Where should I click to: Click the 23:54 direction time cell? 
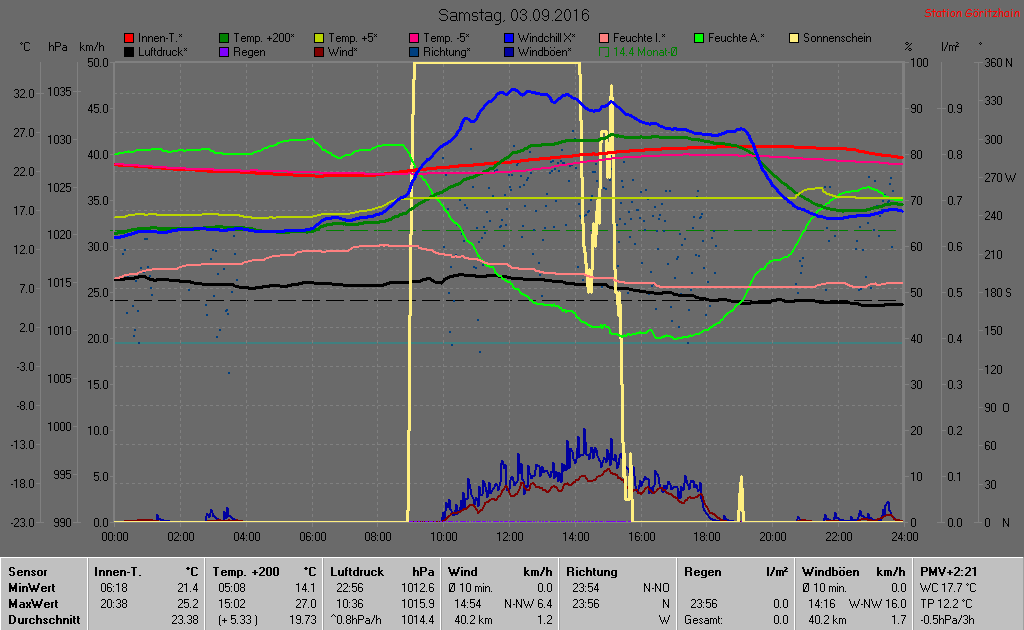coord(586,588)
